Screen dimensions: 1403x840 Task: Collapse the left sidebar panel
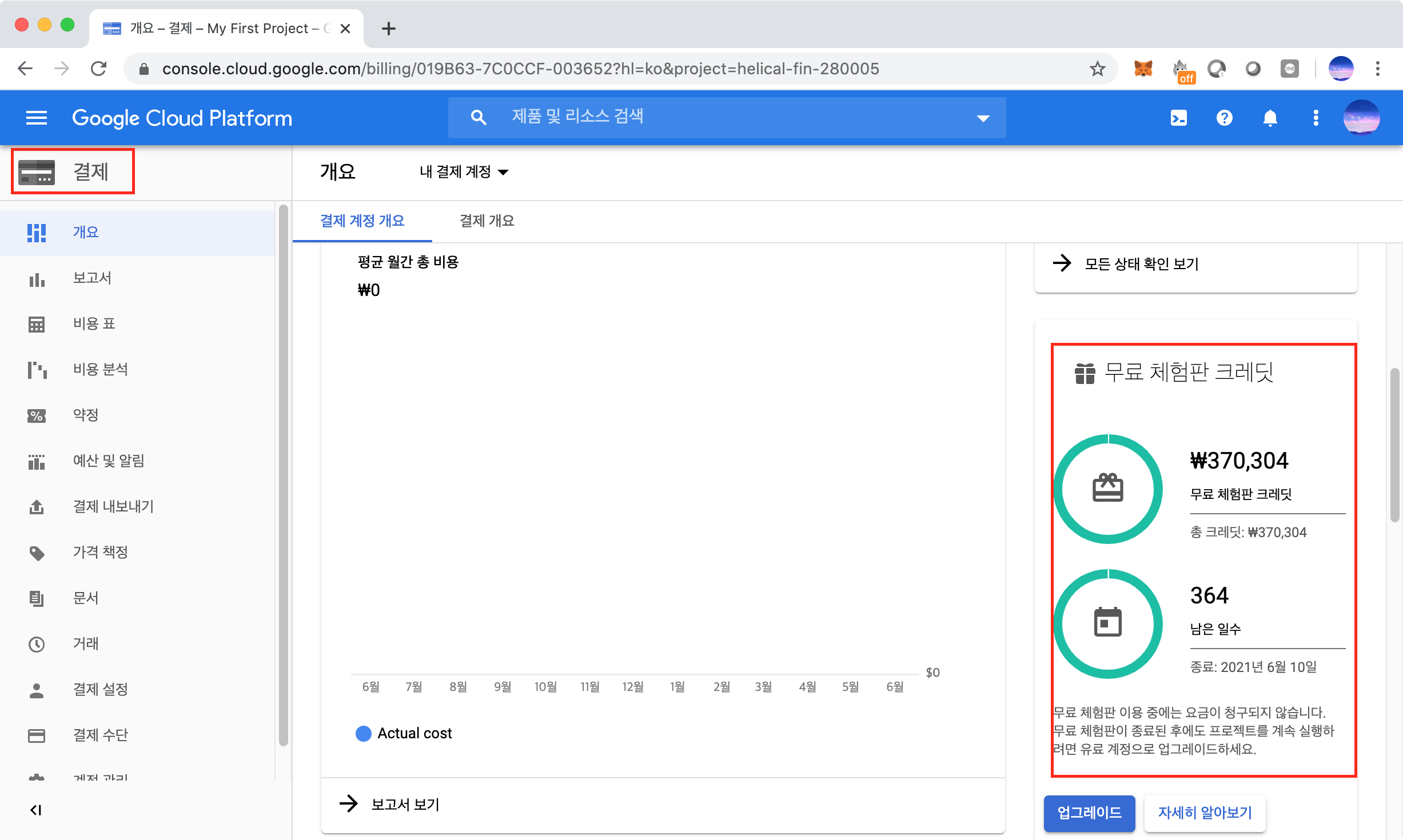[36, 810]
